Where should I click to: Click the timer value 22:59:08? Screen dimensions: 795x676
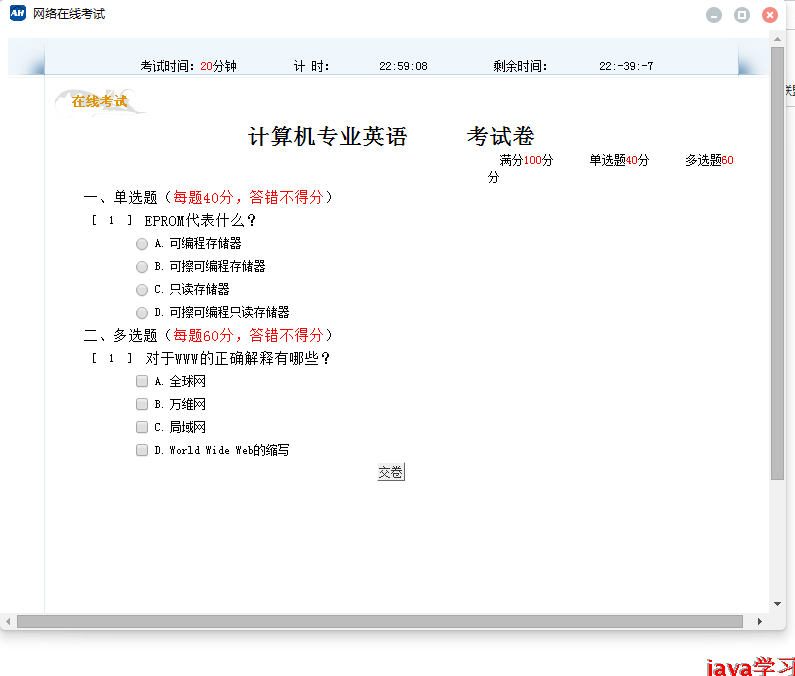point(403,66)
